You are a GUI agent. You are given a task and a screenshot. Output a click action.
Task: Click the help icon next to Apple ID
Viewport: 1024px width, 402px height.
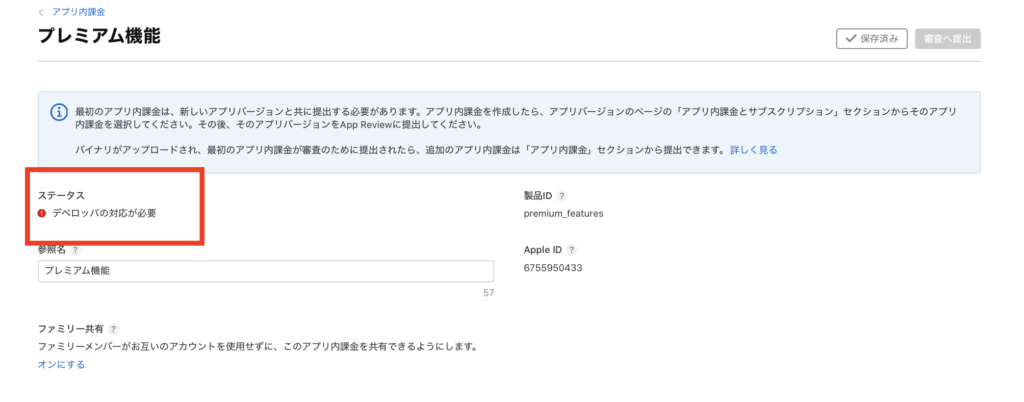coord(571,250)
